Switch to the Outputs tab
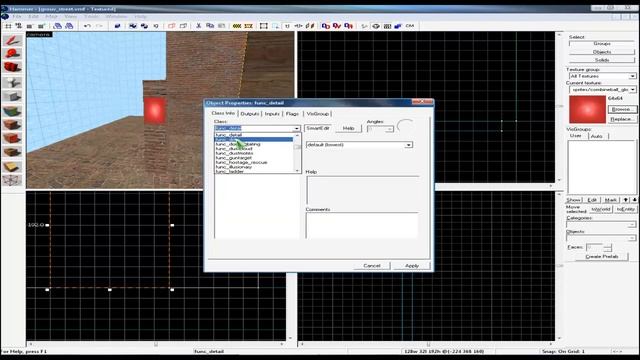The image size is (640, 360). 250,113
